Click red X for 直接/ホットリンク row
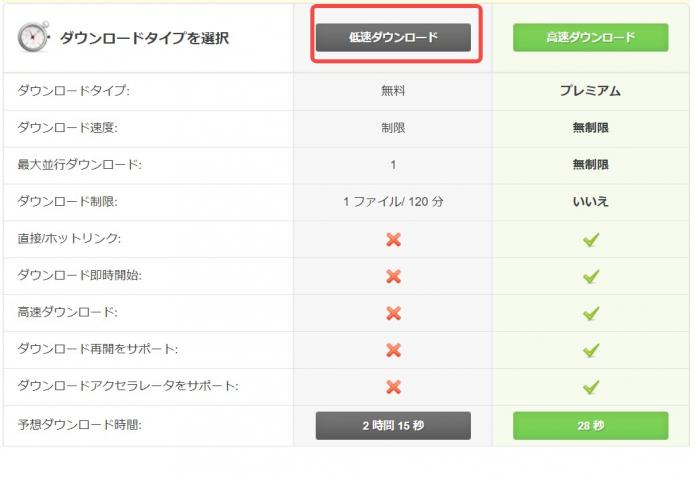Screen dimensions: 700x480 [x=393, y=239]
